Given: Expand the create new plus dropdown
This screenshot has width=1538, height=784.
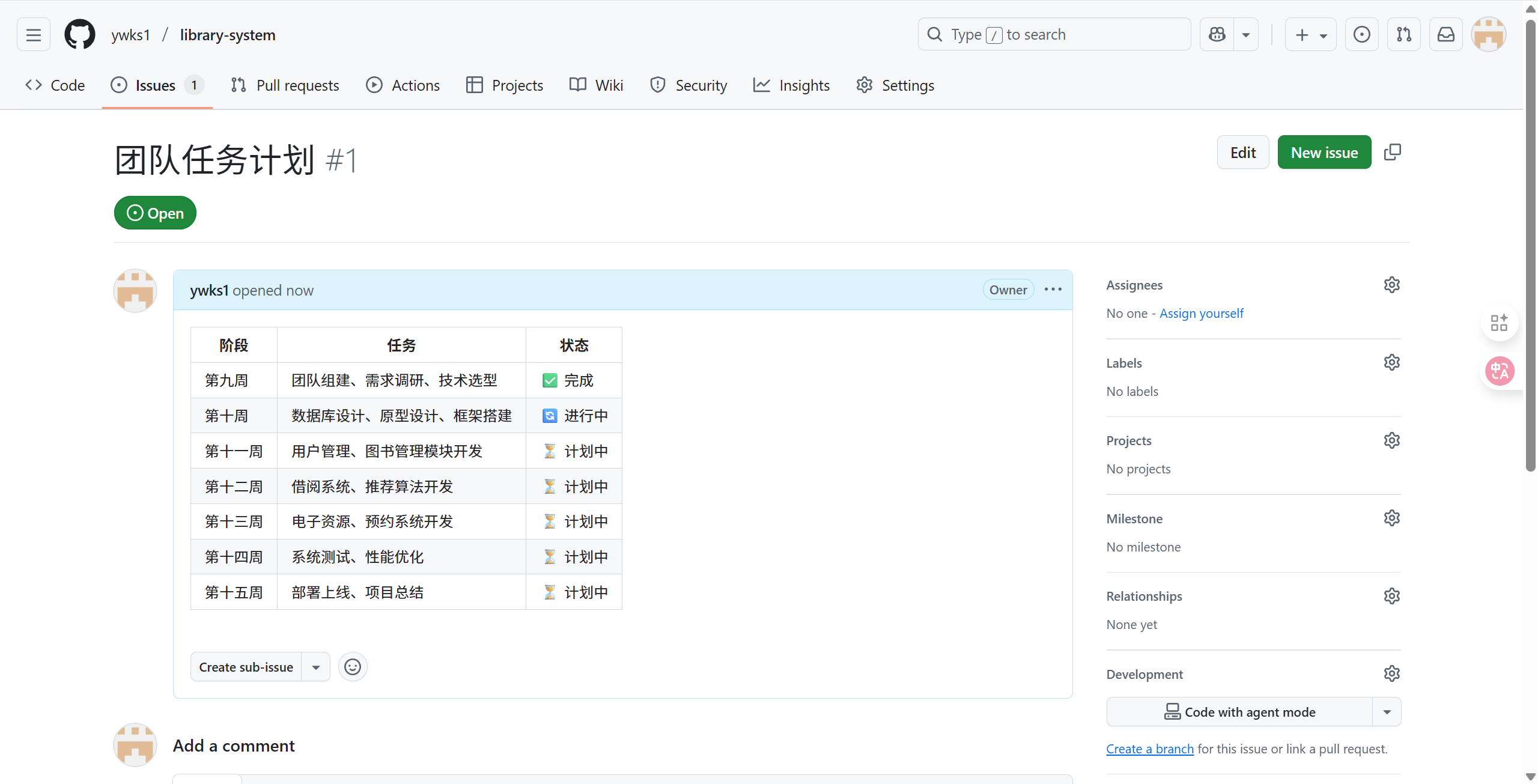Looking at the screenshot, I should click(1310, 34).
